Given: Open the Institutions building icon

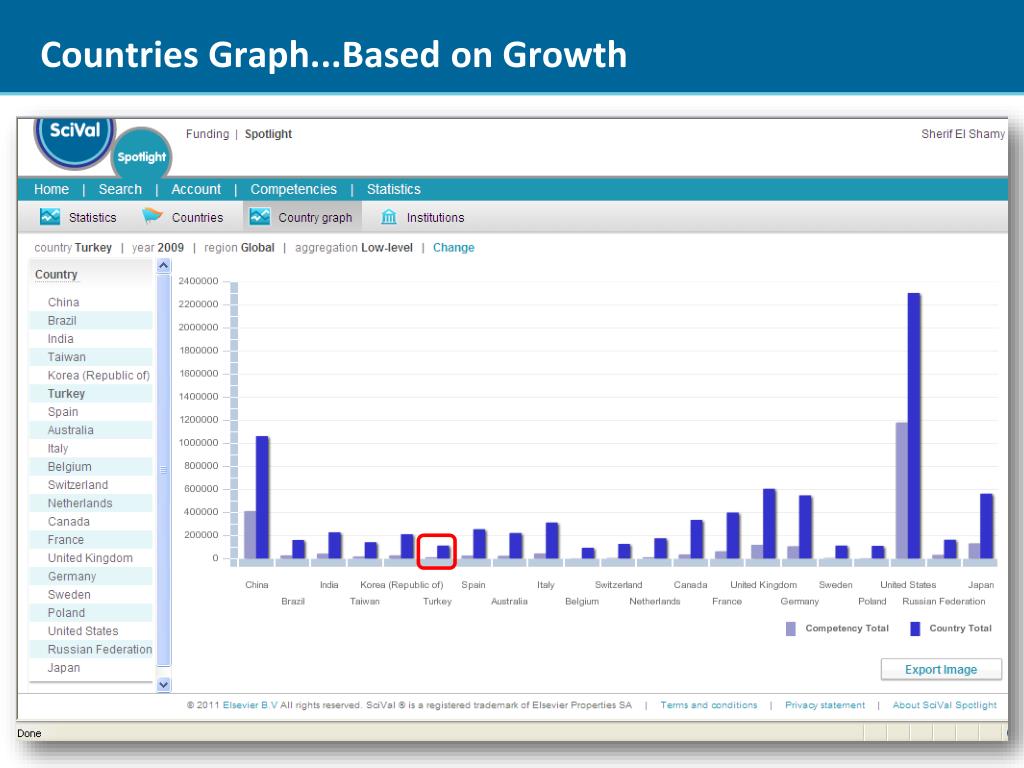Looking at the screenshot, I should click(389, 217).
